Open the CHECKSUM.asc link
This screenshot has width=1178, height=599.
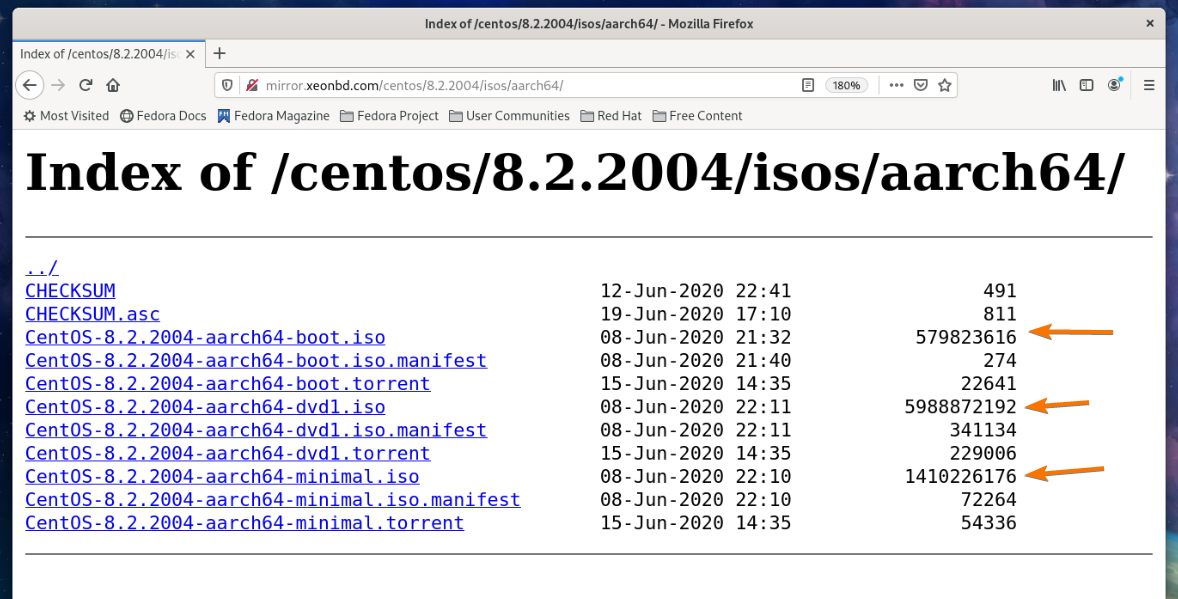pyautogui.click(x=92, y=314)
